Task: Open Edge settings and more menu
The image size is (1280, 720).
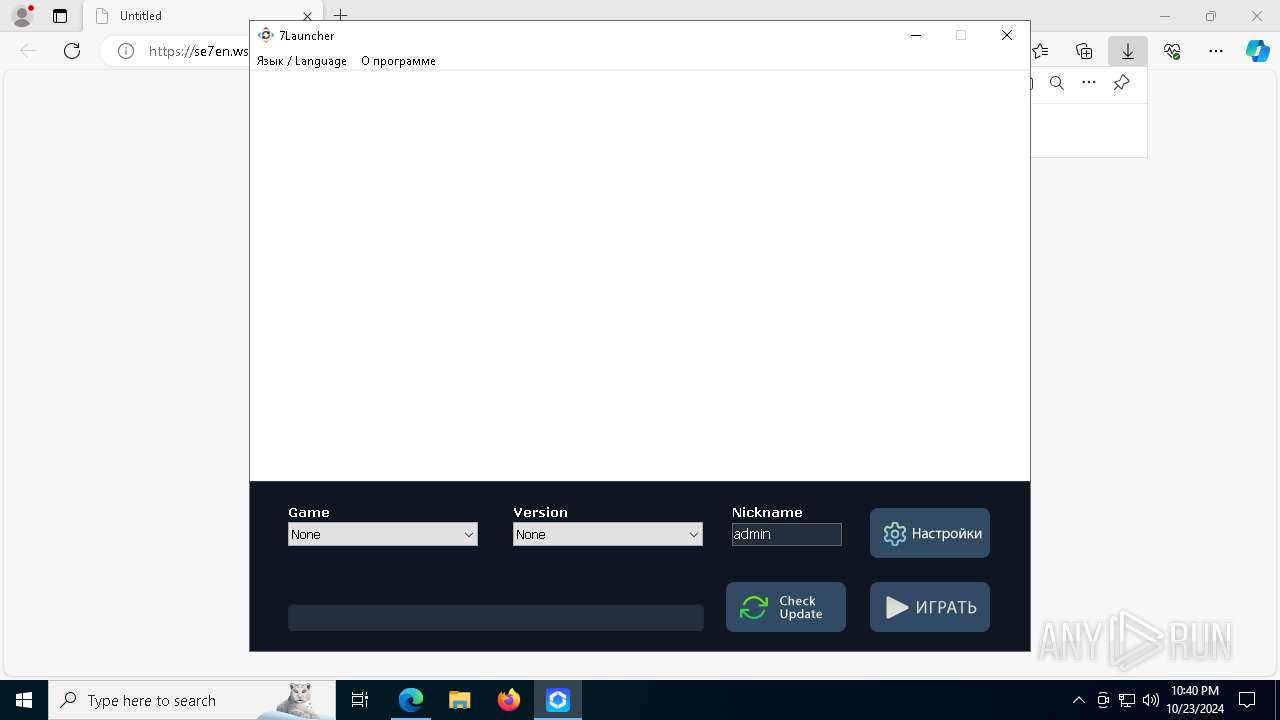Action: click(1216, 51)
